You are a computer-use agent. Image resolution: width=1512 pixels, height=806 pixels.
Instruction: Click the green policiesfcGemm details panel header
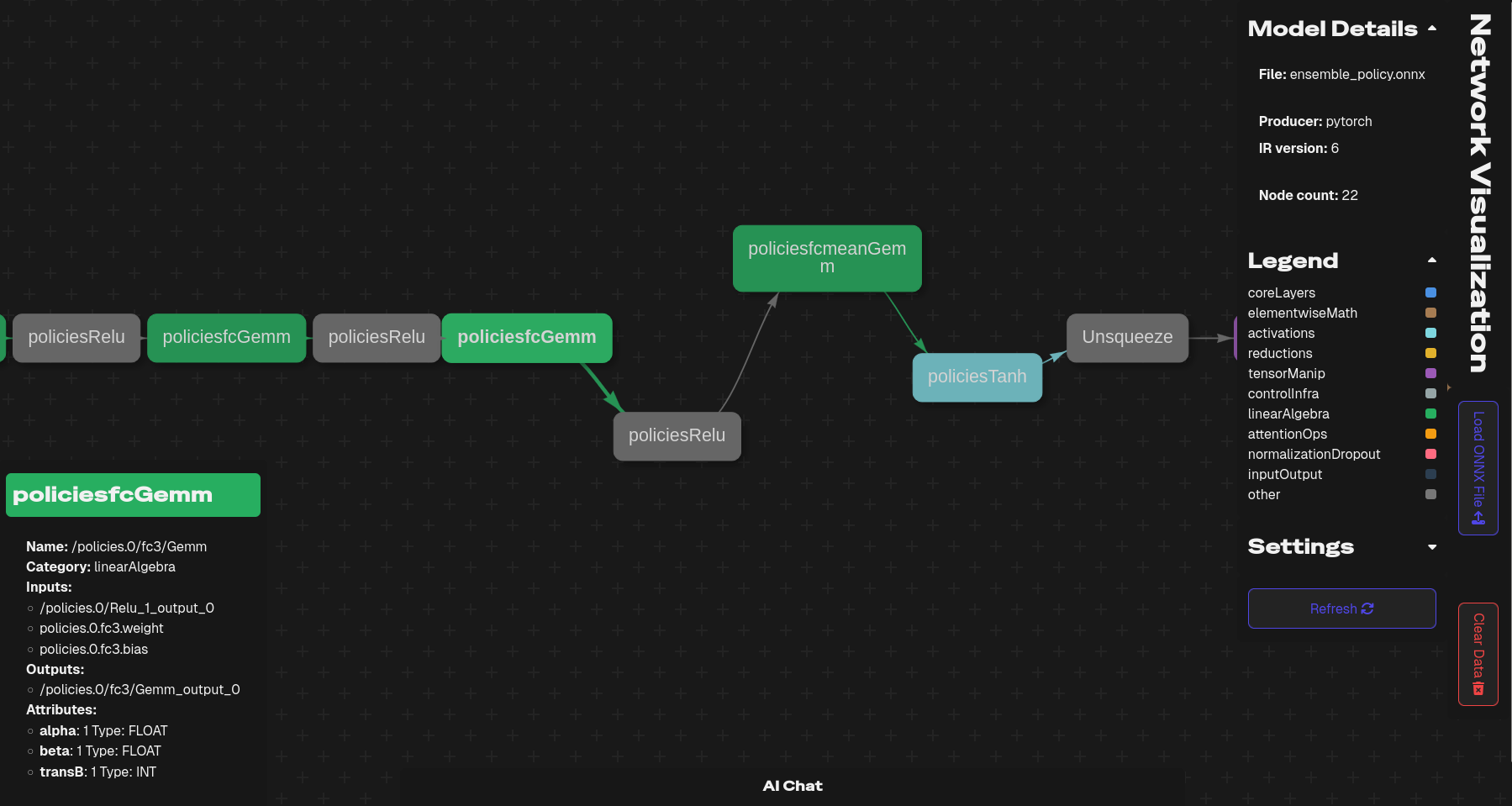[x=133, y=495]
